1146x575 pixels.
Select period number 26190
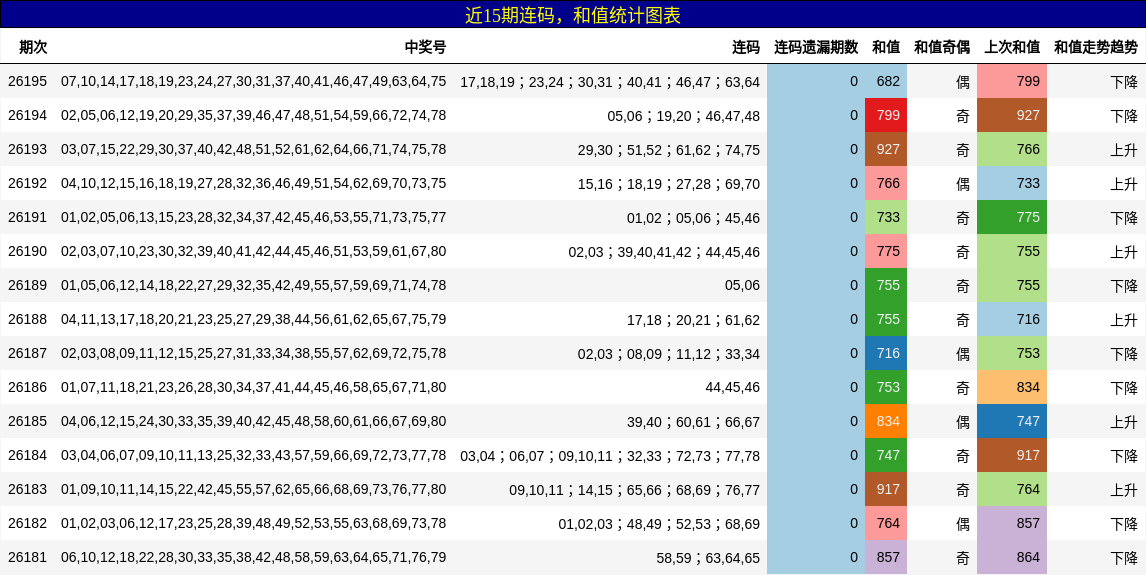[27, 251]
